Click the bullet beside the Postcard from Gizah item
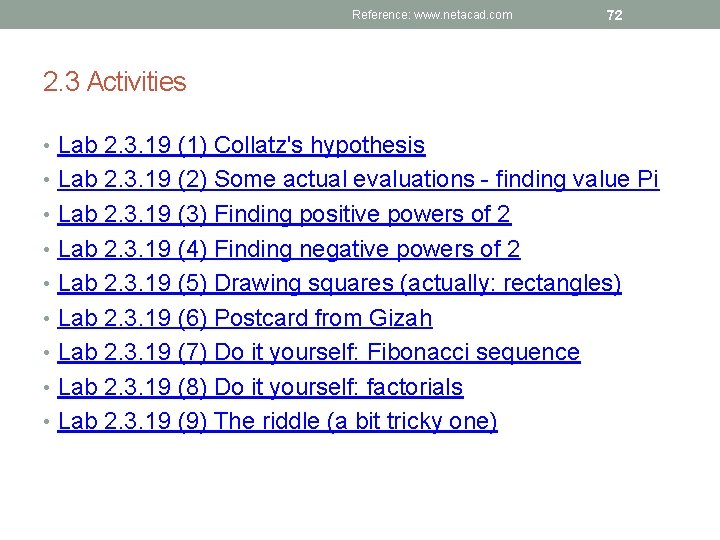The height and width of the screenshot is (540, 720). pyautogui.click(x=48, y=319)
